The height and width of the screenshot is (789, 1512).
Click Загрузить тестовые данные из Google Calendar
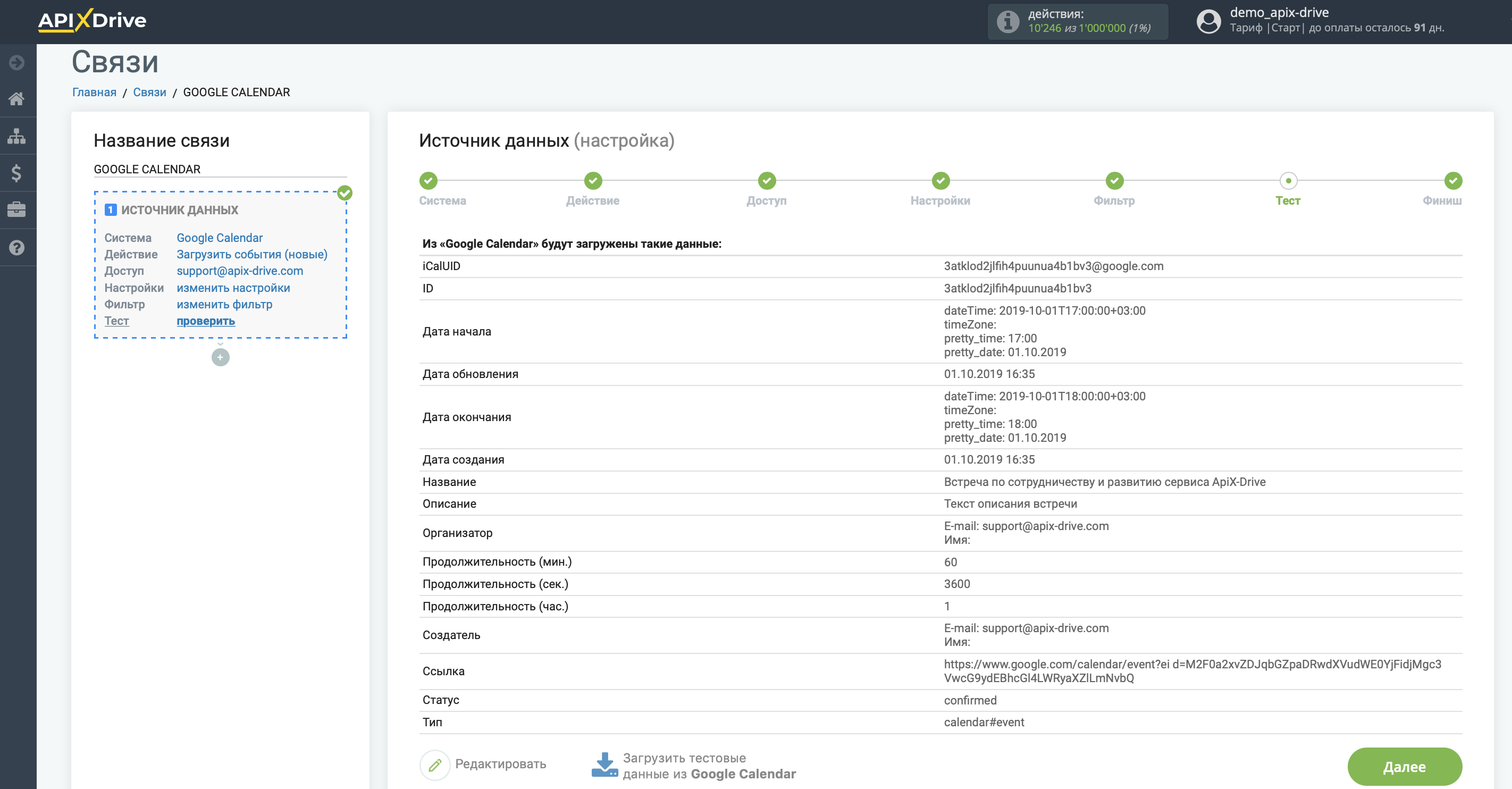[x=709, y=766]
